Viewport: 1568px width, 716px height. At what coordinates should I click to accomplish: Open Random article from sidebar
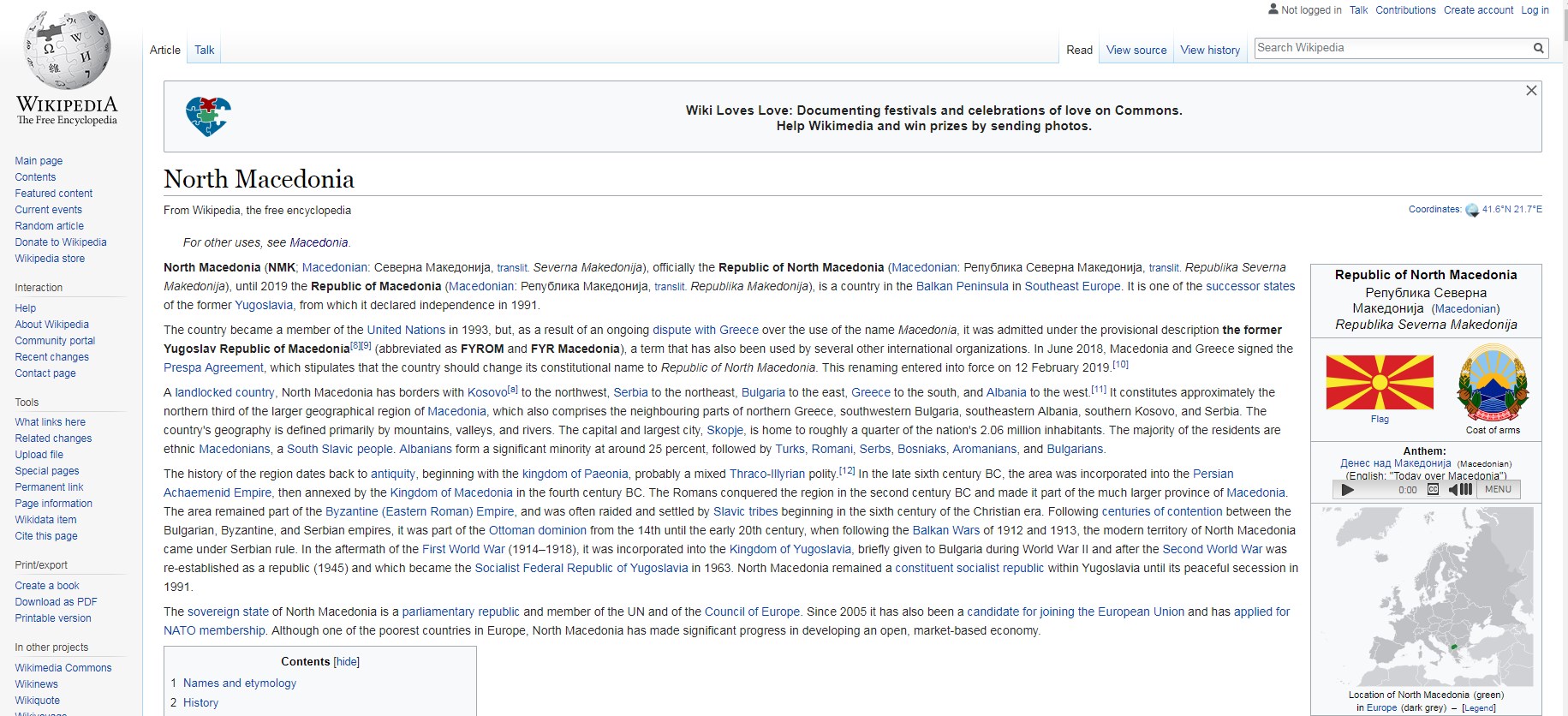pyautogui.click(x=50, y=225)
